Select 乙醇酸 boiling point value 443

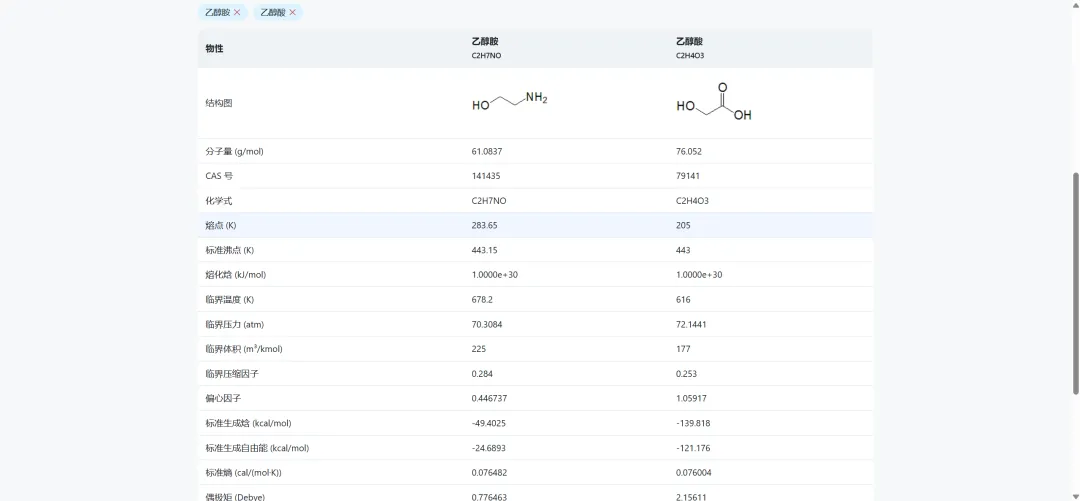[683, 250]
